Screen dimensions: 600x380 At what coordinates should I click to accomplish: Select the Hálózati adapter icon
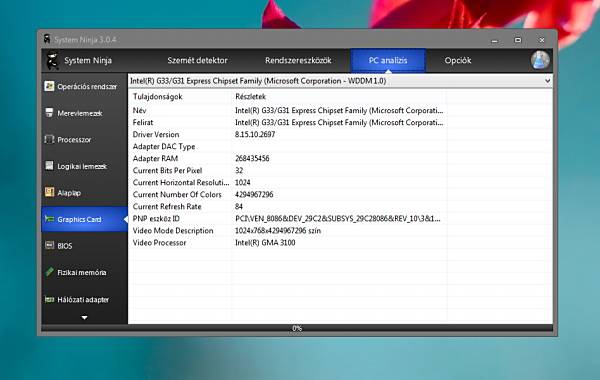tap(49, 299)
